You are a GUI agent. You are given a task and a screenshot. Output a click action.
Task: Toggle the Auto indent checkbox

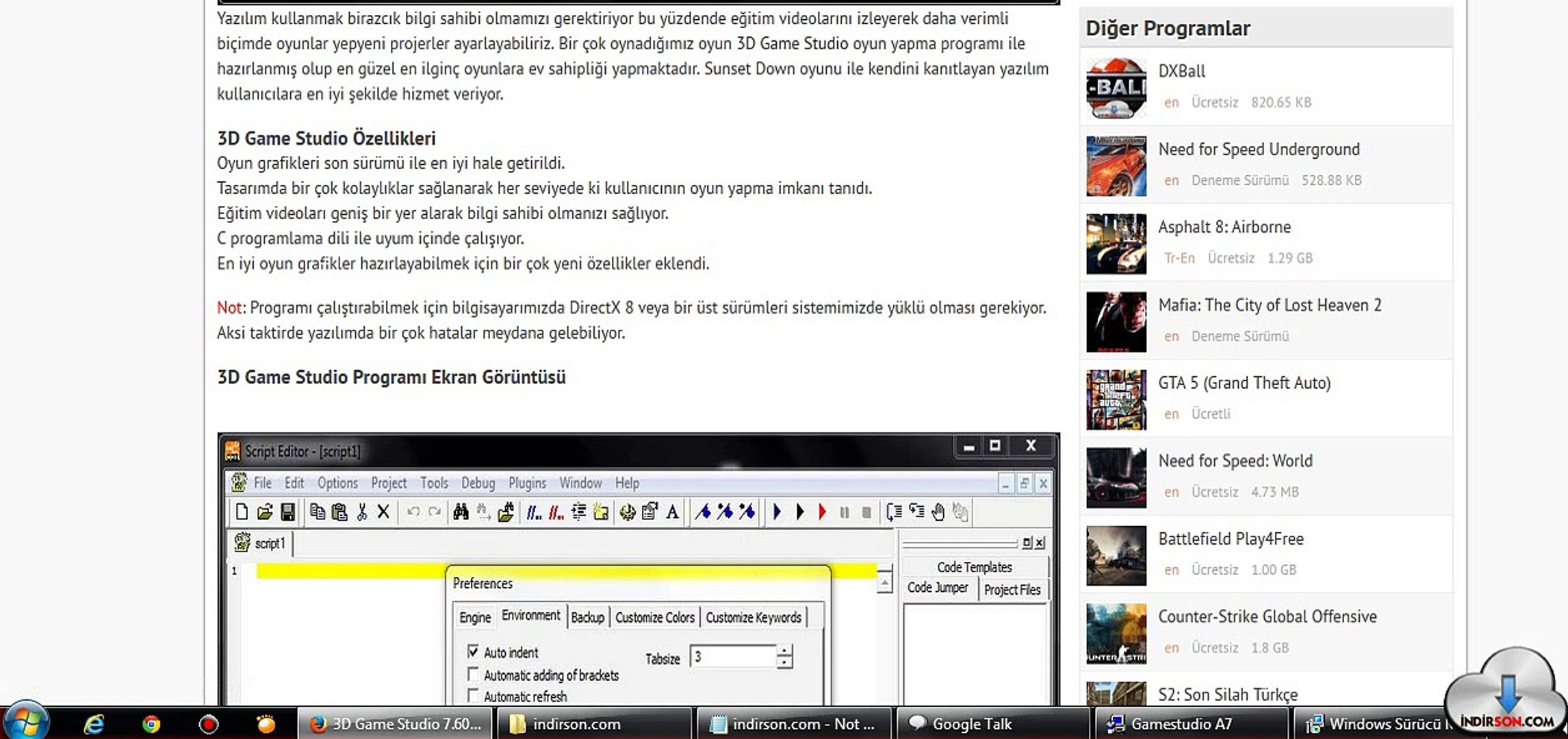point(473,651)
